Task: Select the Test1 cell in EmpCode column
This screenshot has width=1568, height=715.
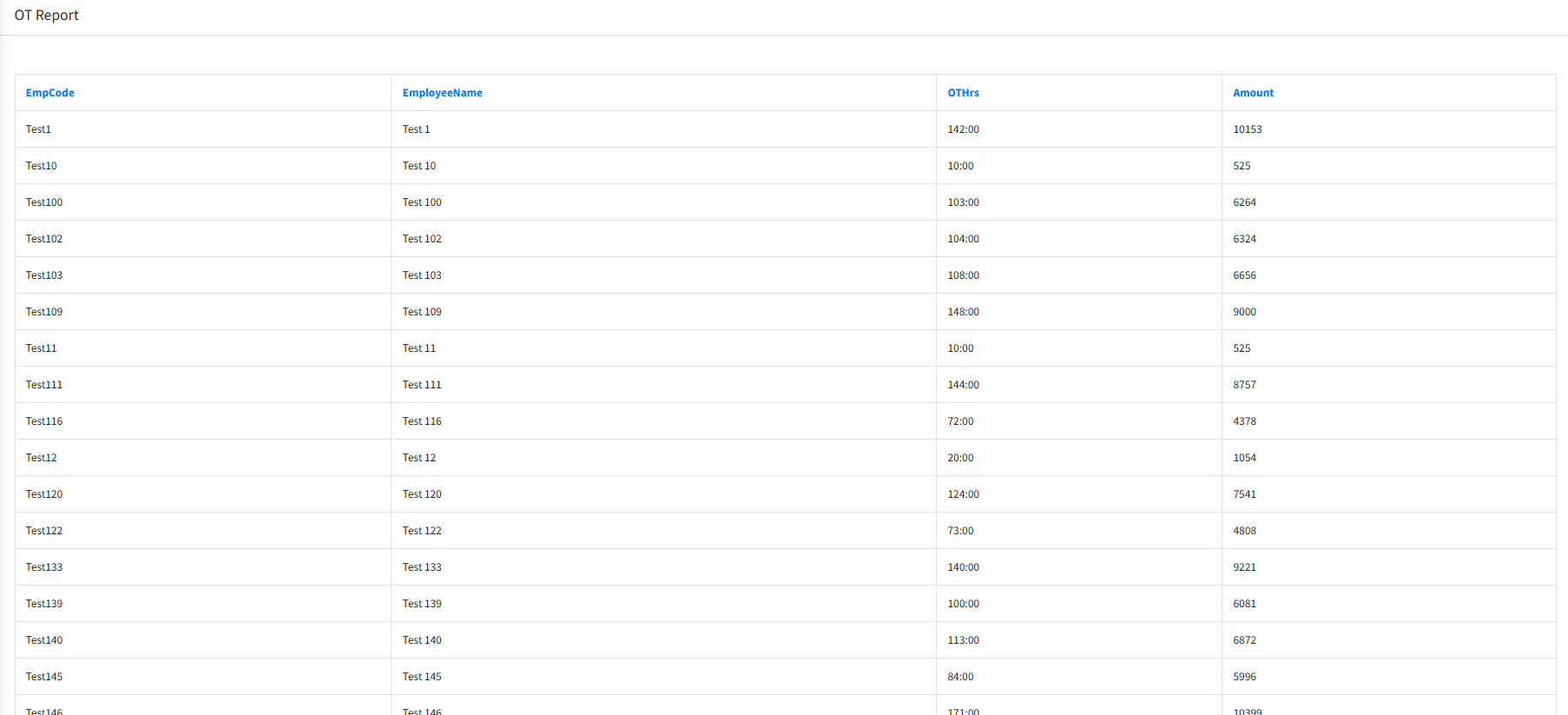Action: (x=38, y=129)
